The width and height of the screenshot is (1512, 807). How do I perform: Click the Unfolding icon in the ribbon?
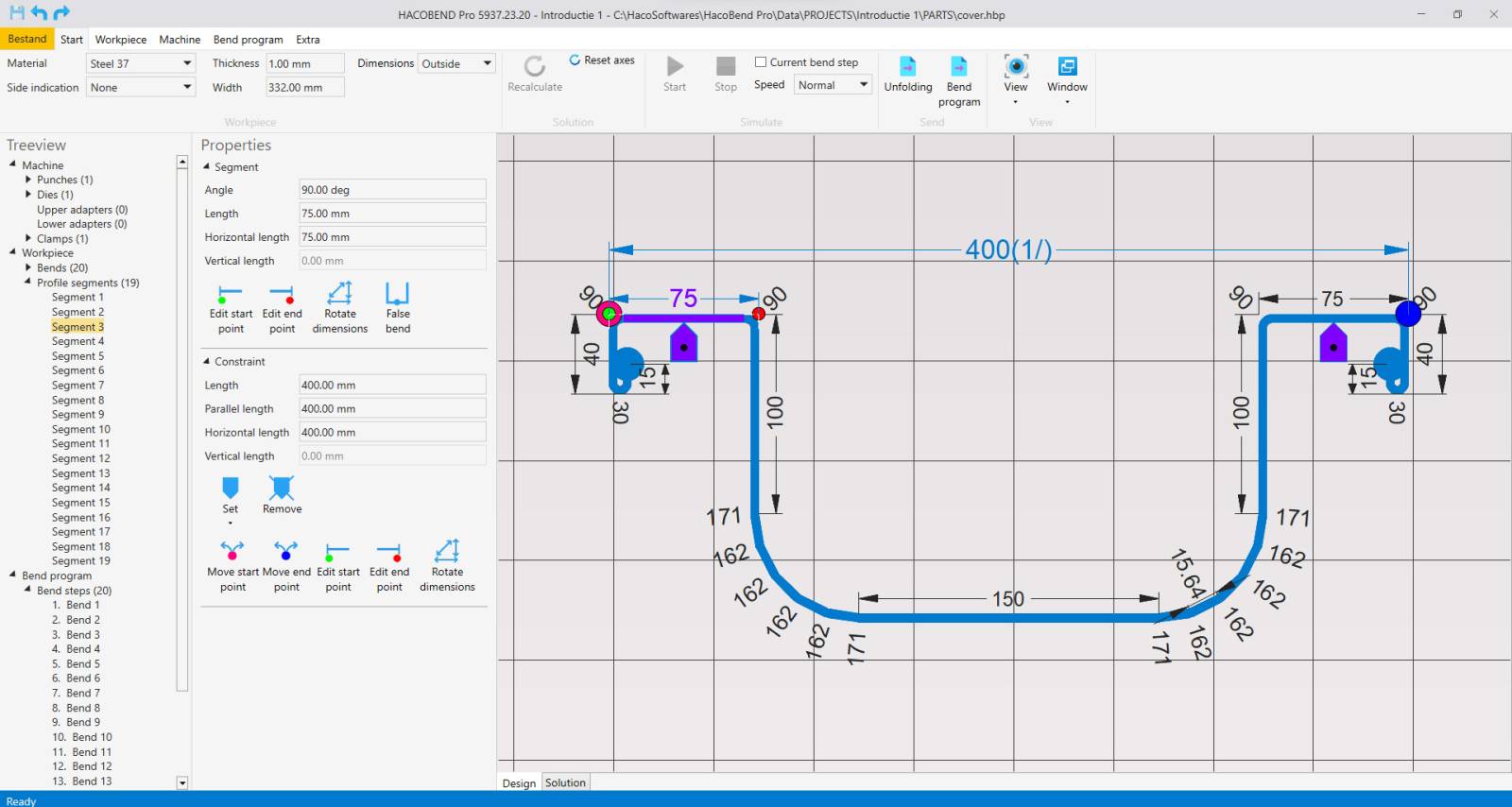[907, 67]
